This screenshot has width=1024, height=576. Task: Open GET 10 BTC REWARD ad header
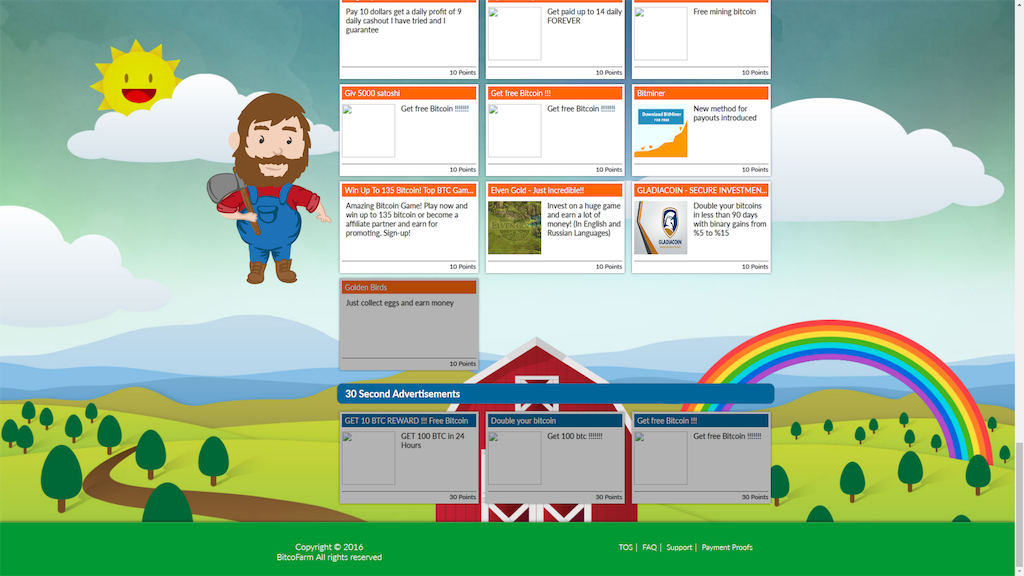tap(409, 421)
